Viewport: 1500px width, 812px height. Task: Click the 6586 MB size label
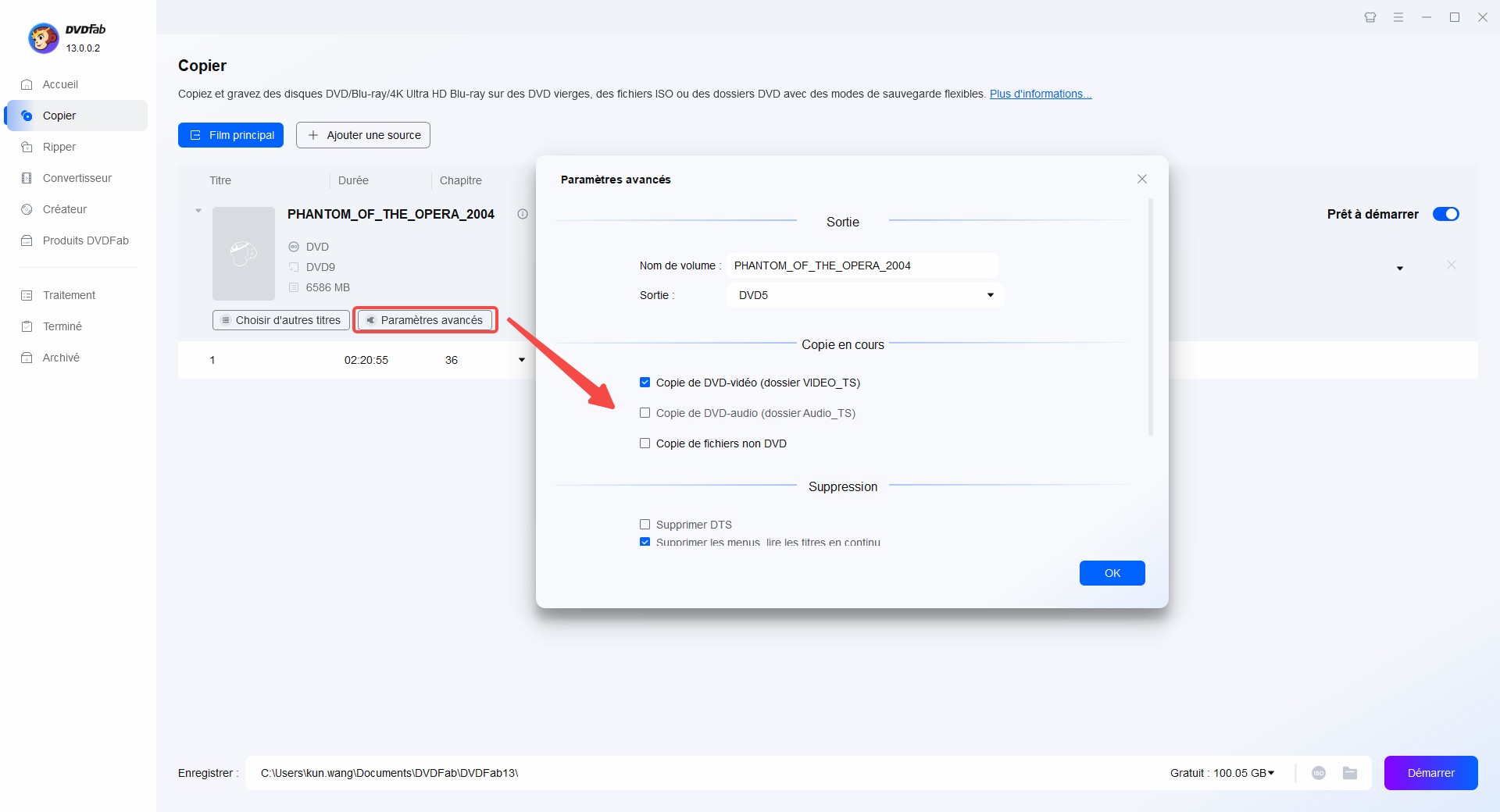(328, 287)
